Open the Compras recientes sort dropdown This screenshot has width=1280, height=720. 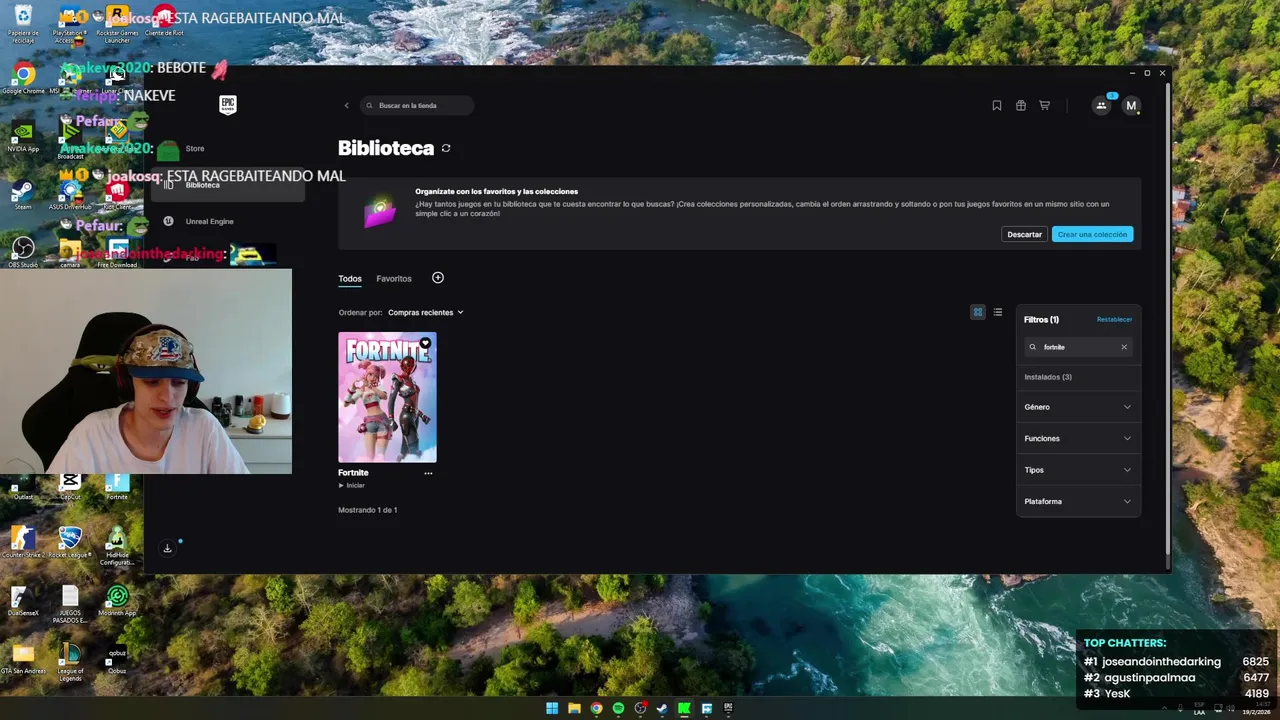coord(426,312)
